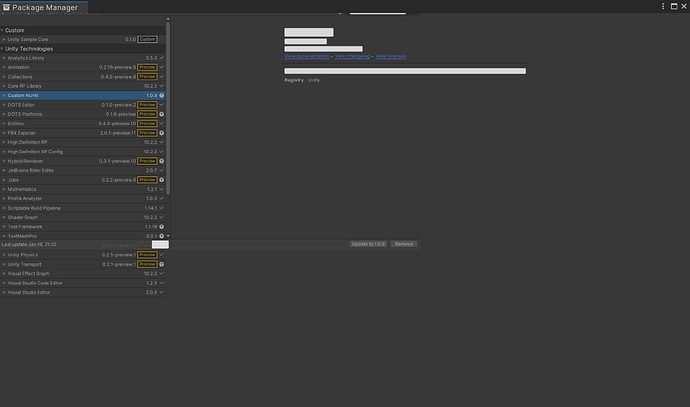Click the Package Manager window icon
The image size is (690, 407).
click(x=6, y=7)
